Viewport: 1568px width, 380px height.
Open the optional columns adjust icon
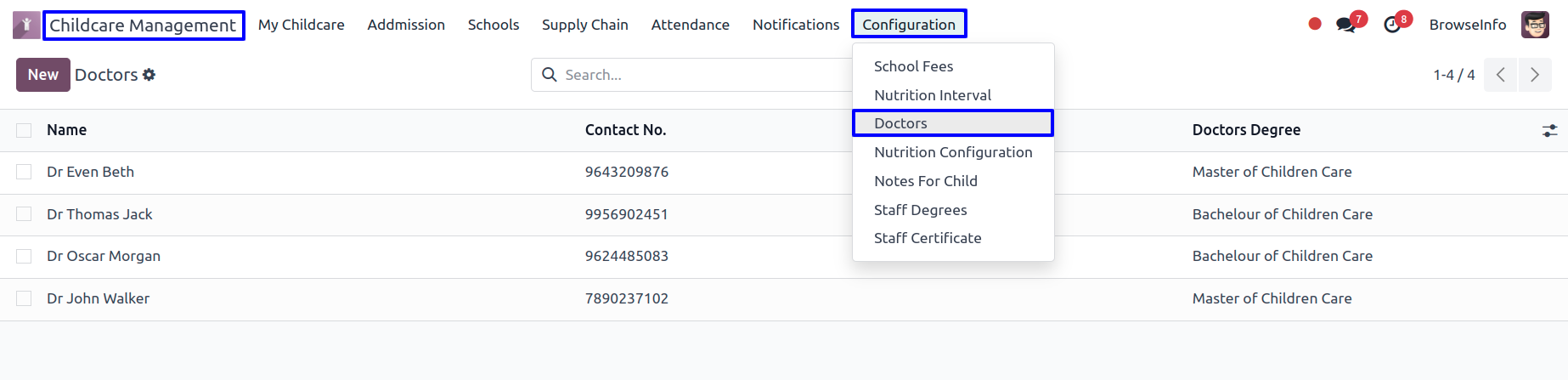(1550, 130)
